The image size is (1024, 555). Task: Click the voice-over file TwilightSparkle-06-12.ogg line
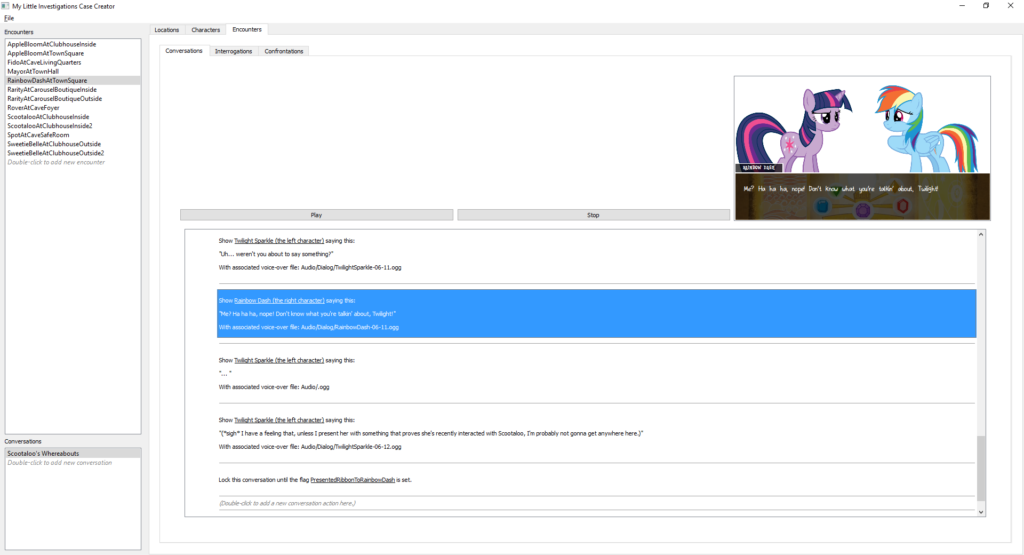click(310, 447)
